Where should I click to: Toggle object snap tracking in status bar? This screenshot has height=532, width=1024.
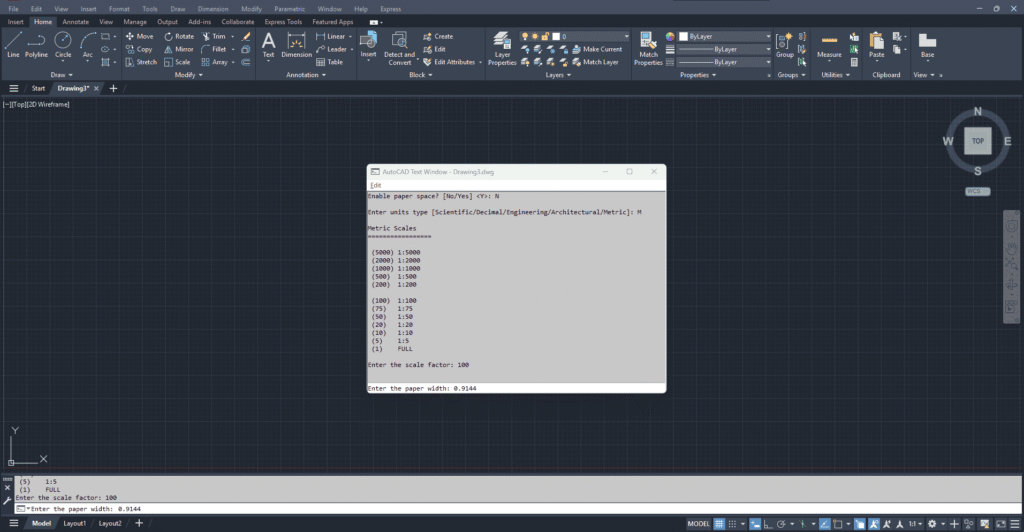825,524
